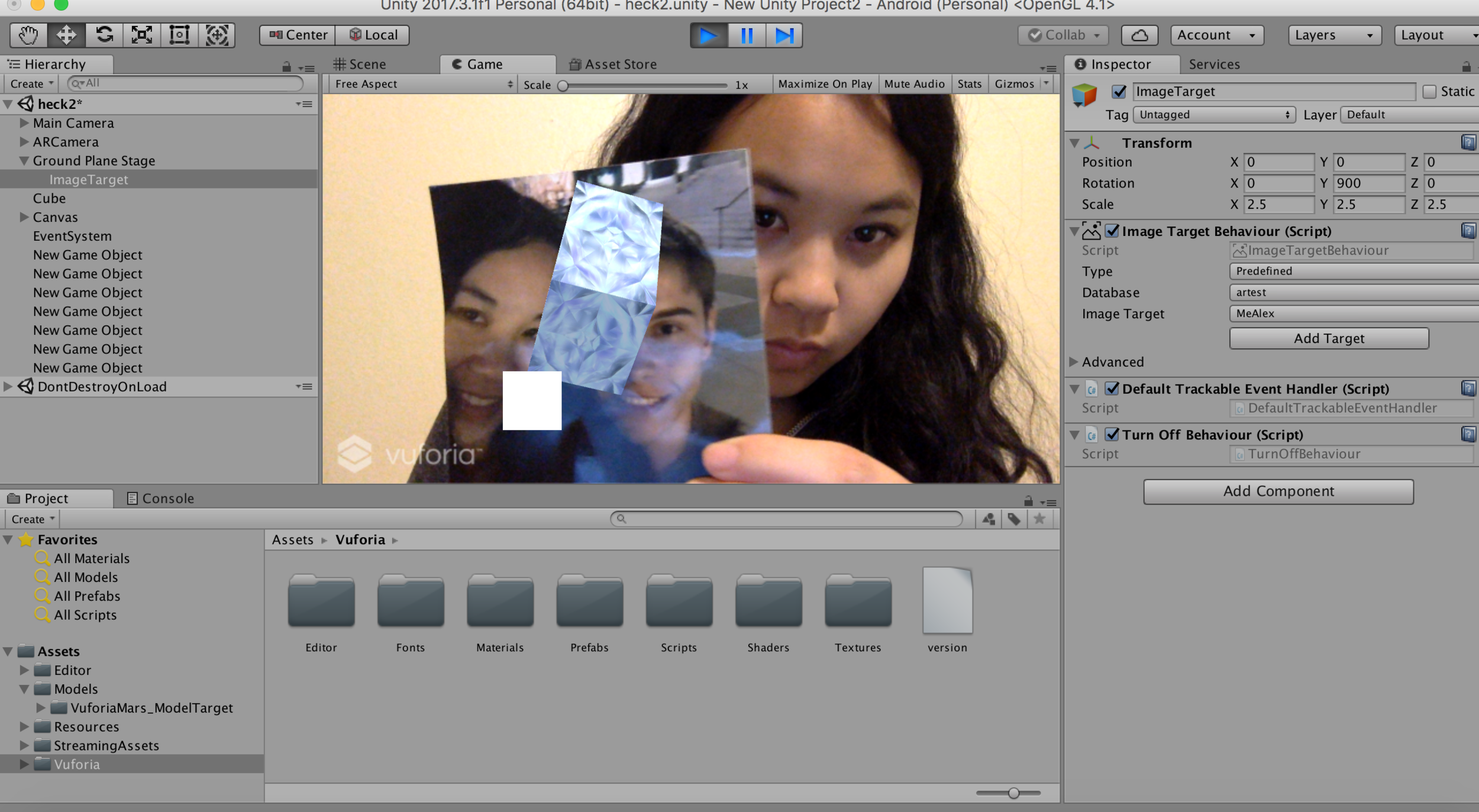Click the Project icon size slider

pyautogui.click(x=1008, y=792)
